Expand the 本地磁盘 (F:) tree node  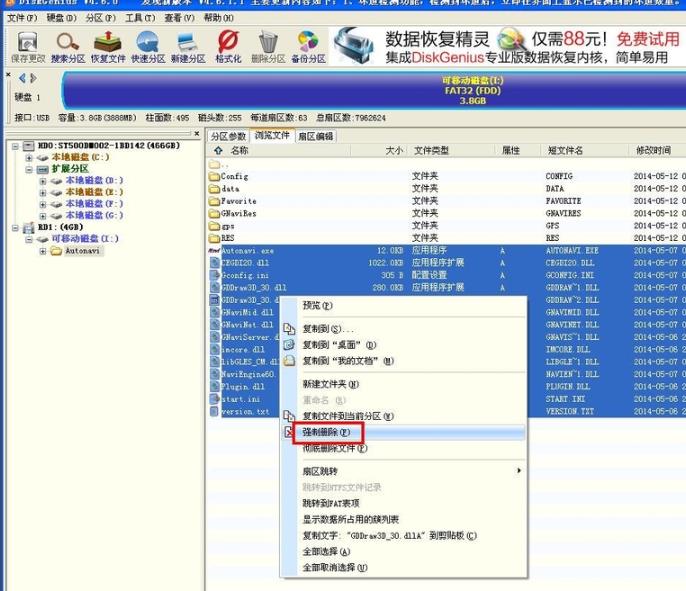43,204
